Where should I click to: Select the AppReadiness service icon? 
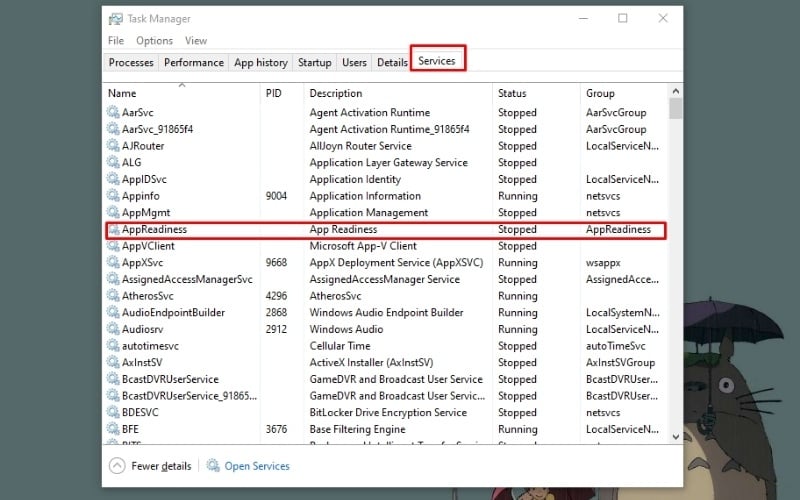click(113, 230)
